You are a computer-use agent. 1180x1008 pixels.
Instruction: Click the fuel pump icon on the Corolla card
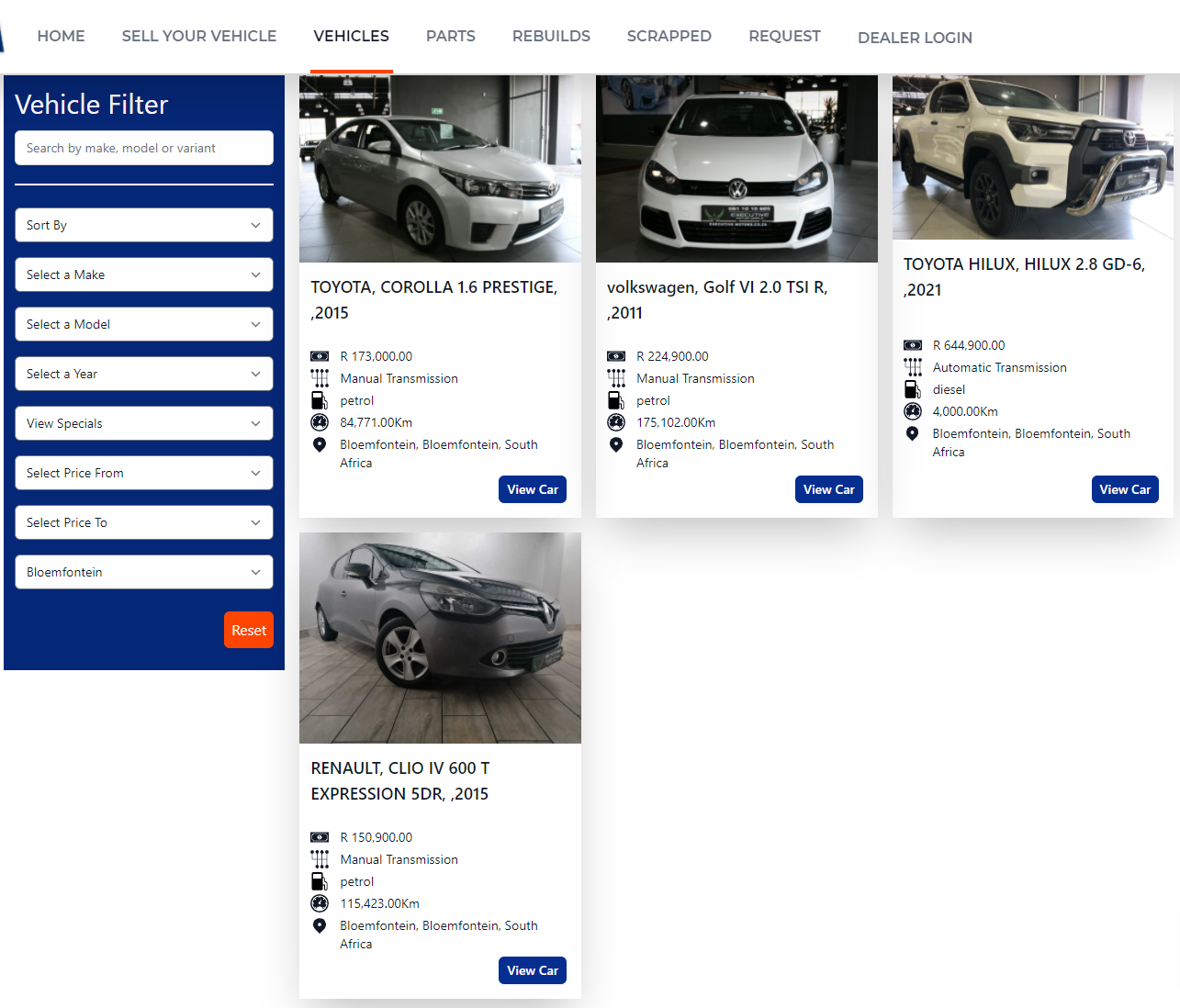point(320,400)
